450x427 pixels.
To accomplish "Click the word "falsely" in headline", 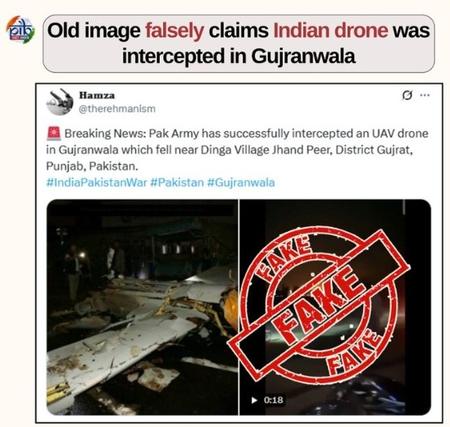I will point(175,30).
